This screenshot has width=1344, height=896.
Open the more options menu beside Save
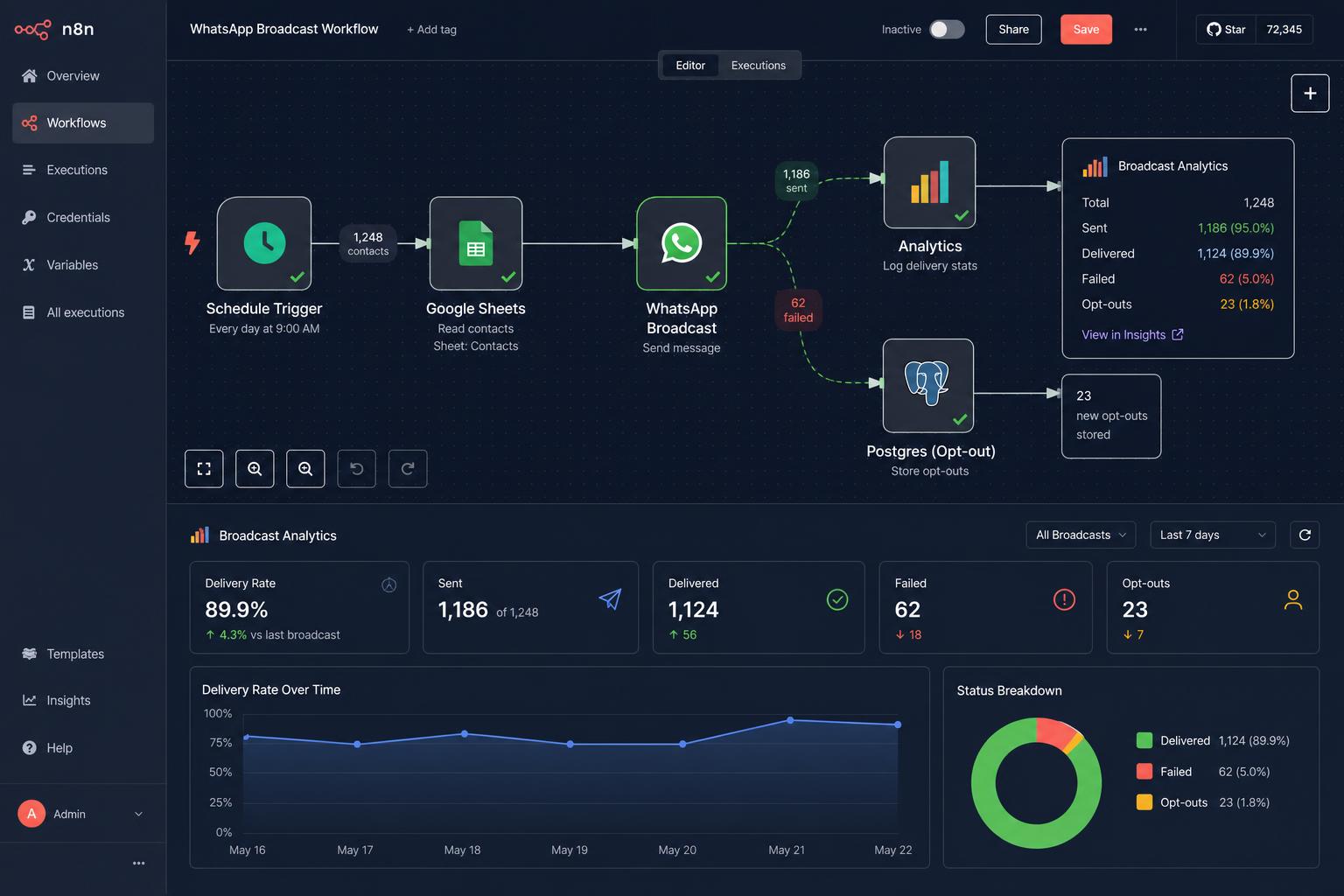click(1140, 29)
